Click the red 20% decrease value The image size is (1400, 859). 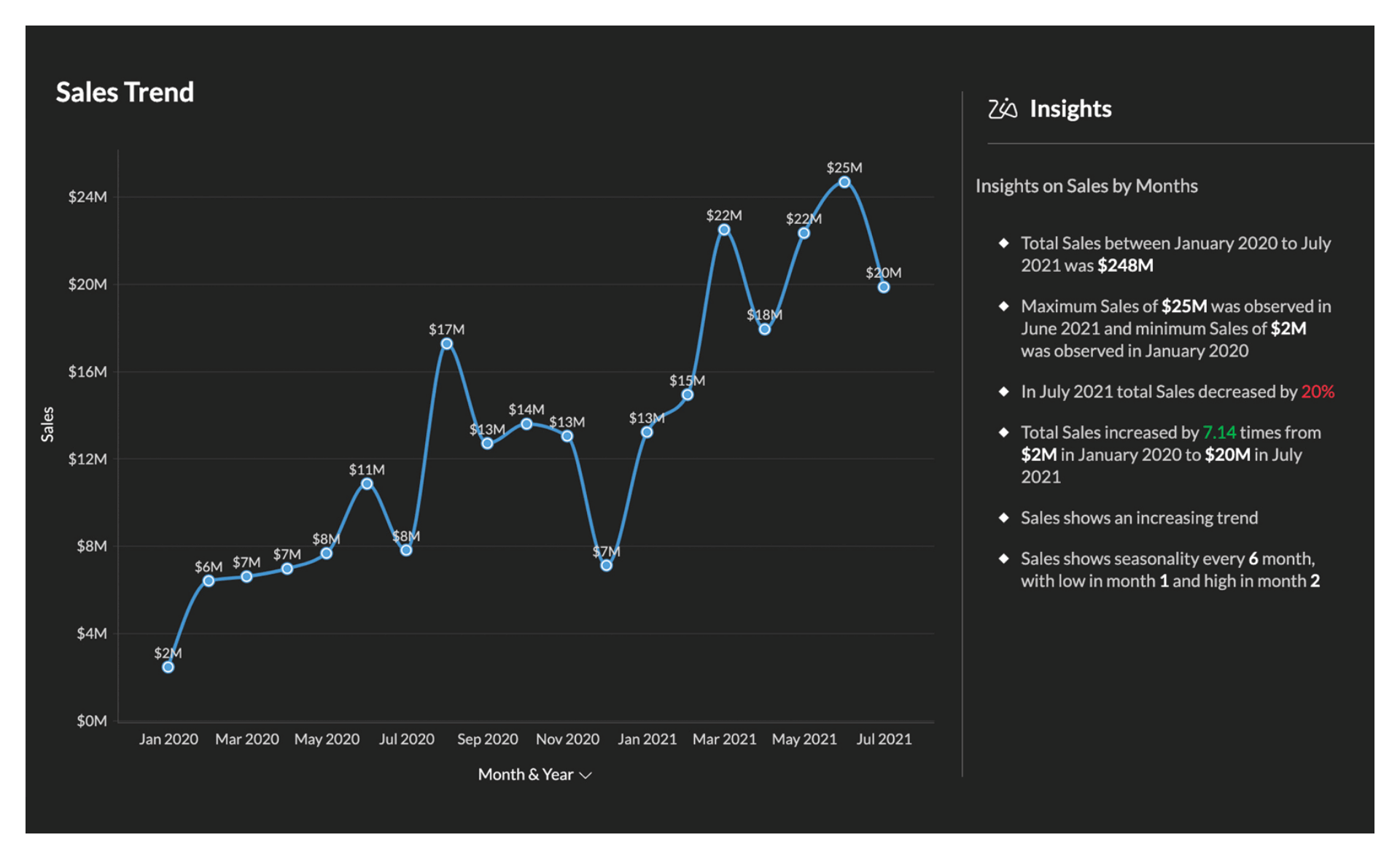(1318, 392)
